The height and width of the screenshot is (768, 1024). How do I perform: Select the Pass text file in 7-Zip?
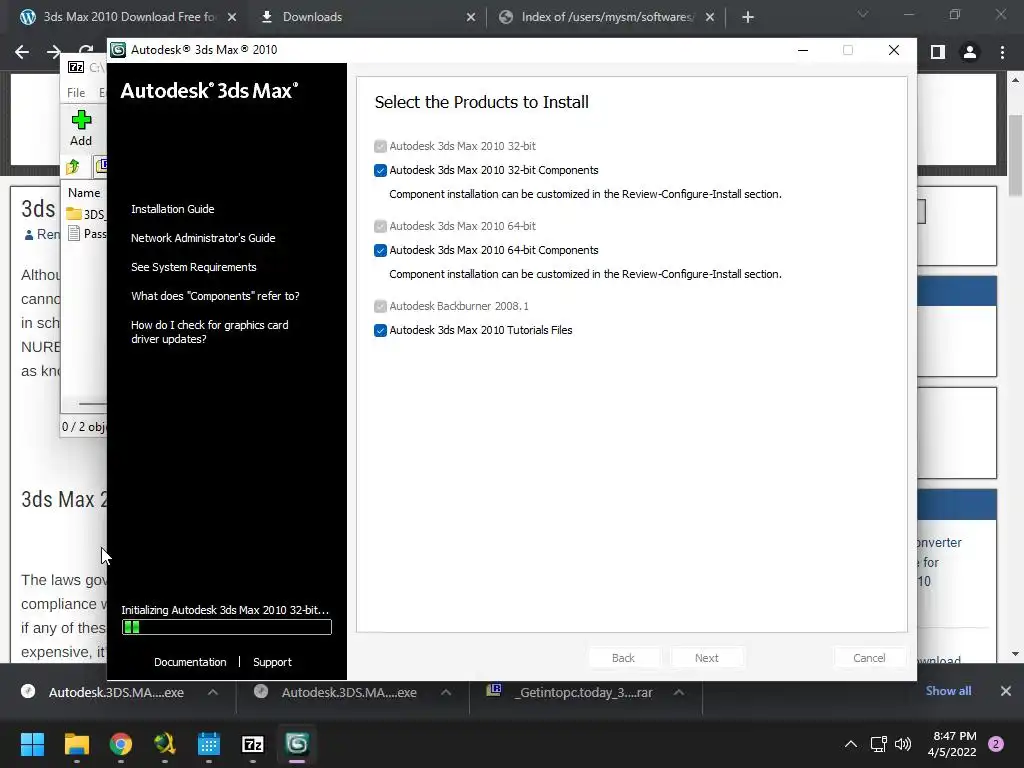[x=87, y=234]
